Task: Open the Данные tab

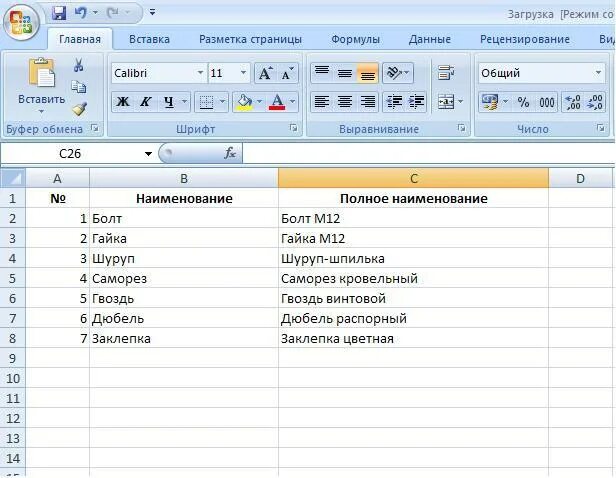Action: pyautogui.click(x=429, y=40)
